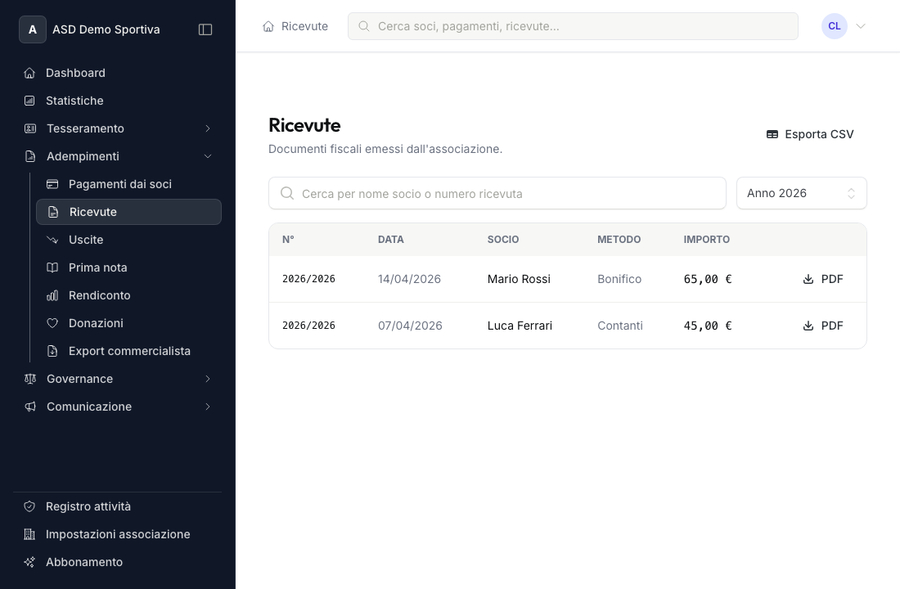
Task: Click the Registro attività shield icon
Action: tap(30, 507)
